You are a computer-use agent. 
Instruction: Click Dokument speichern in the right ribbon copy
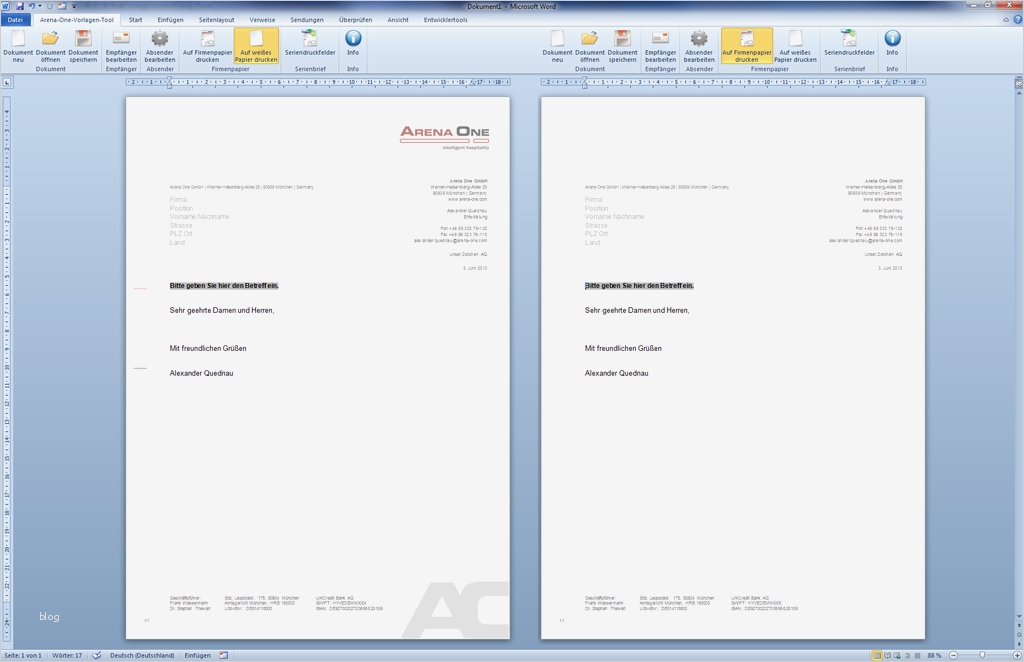(x=622, y=46)
